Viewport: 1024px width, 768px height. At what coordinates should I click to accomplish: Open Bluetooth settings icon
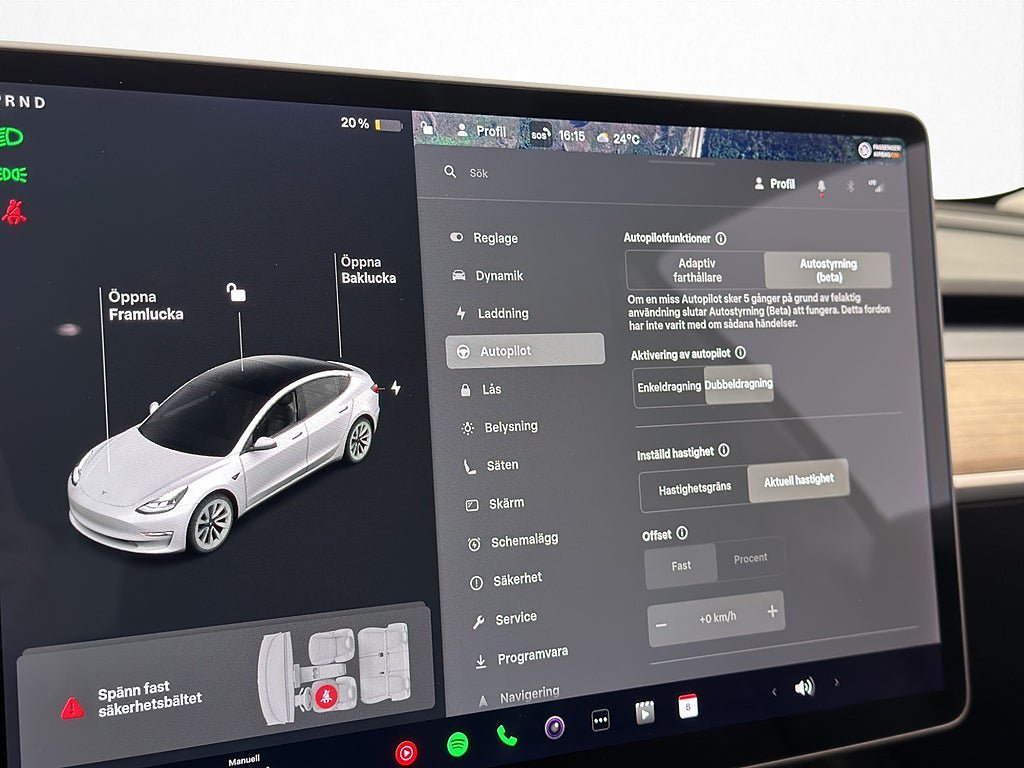click(850, 187)
